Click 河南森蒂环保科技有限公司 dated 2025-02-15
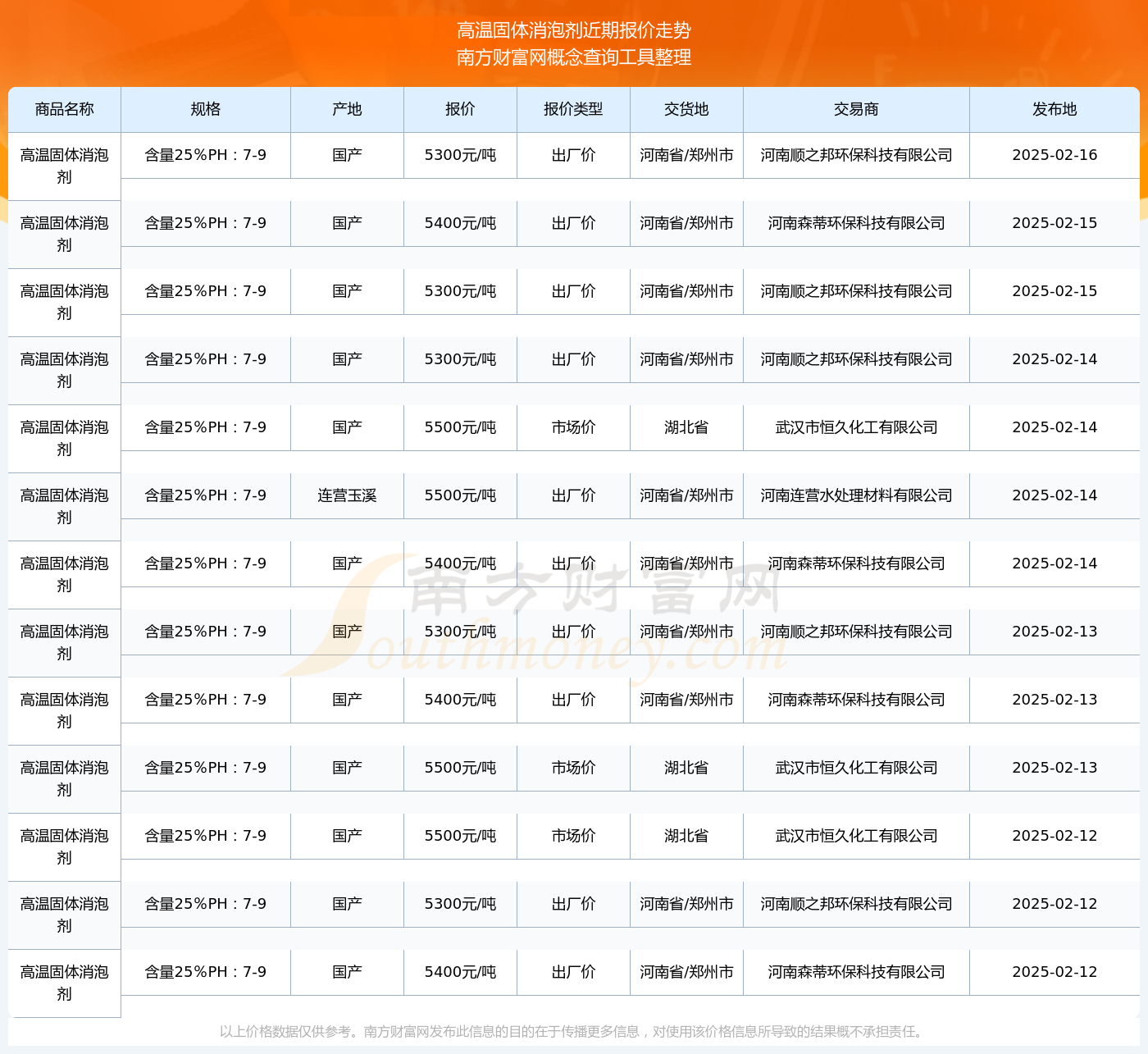 coord(856,223)
